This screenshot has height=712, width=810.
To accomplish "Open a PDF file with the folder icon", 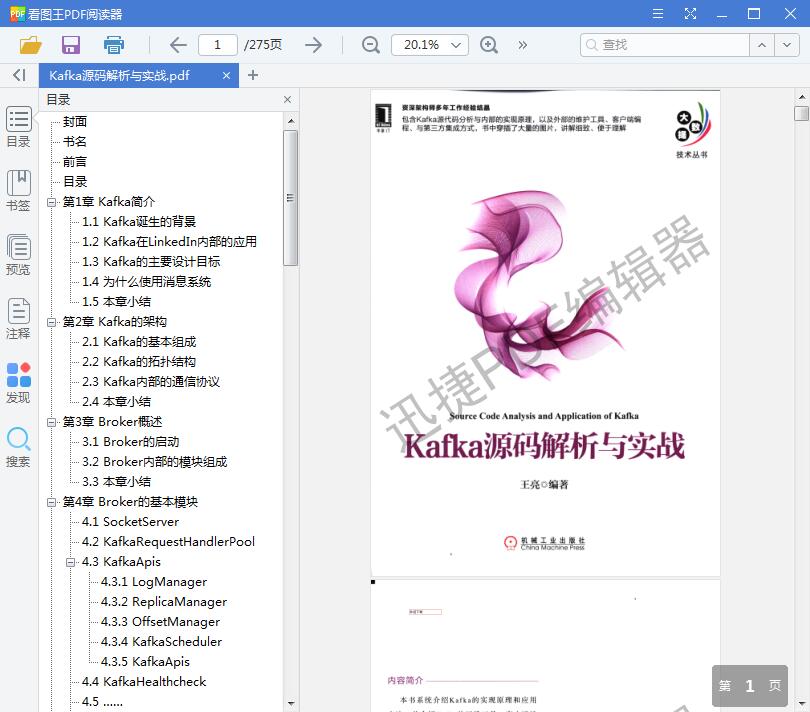I will (x=30, y=45).
